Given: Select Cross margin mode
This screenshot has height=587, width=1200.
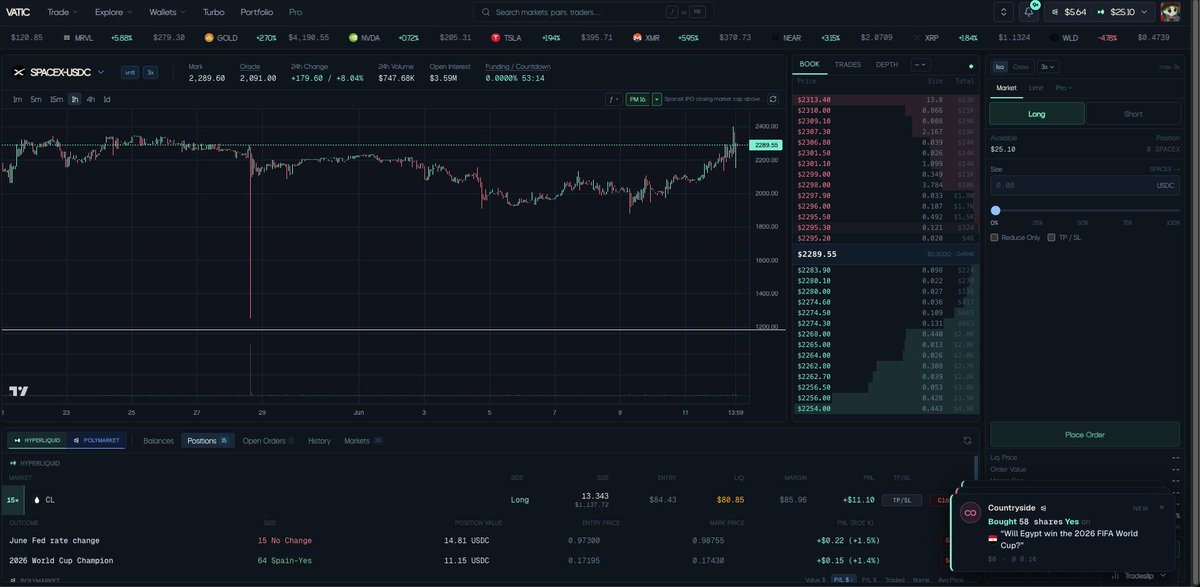Looking at the screenshot, I should coord(1021,66).
